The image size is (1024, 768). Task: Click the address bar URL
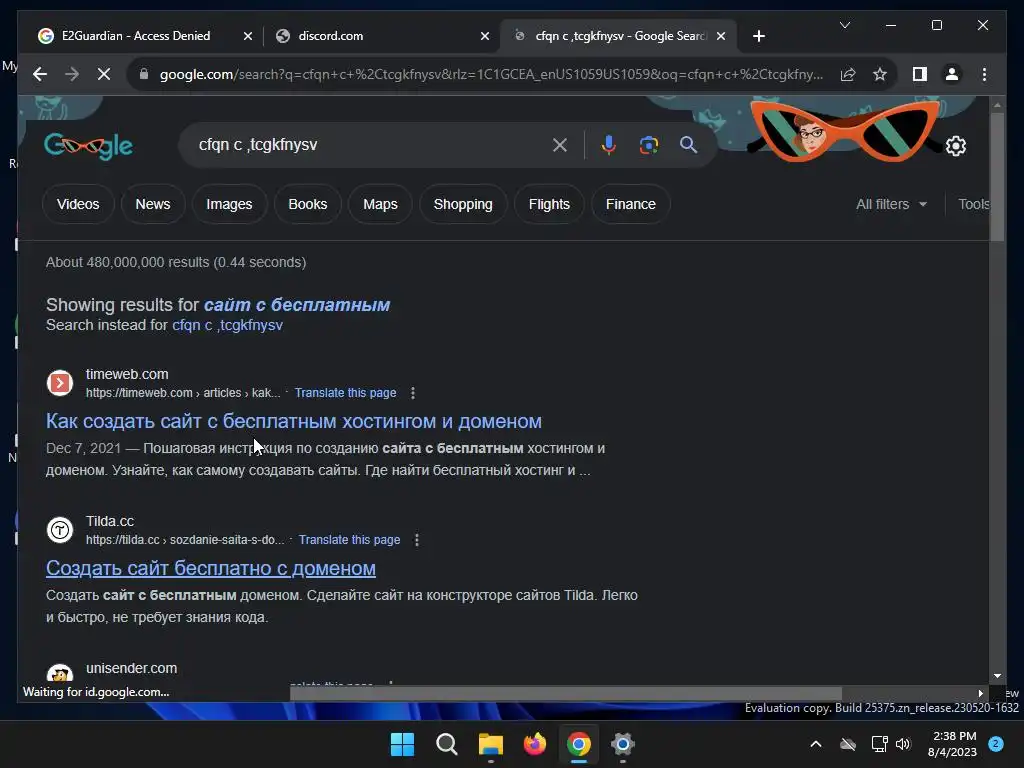tap(491, 74)
